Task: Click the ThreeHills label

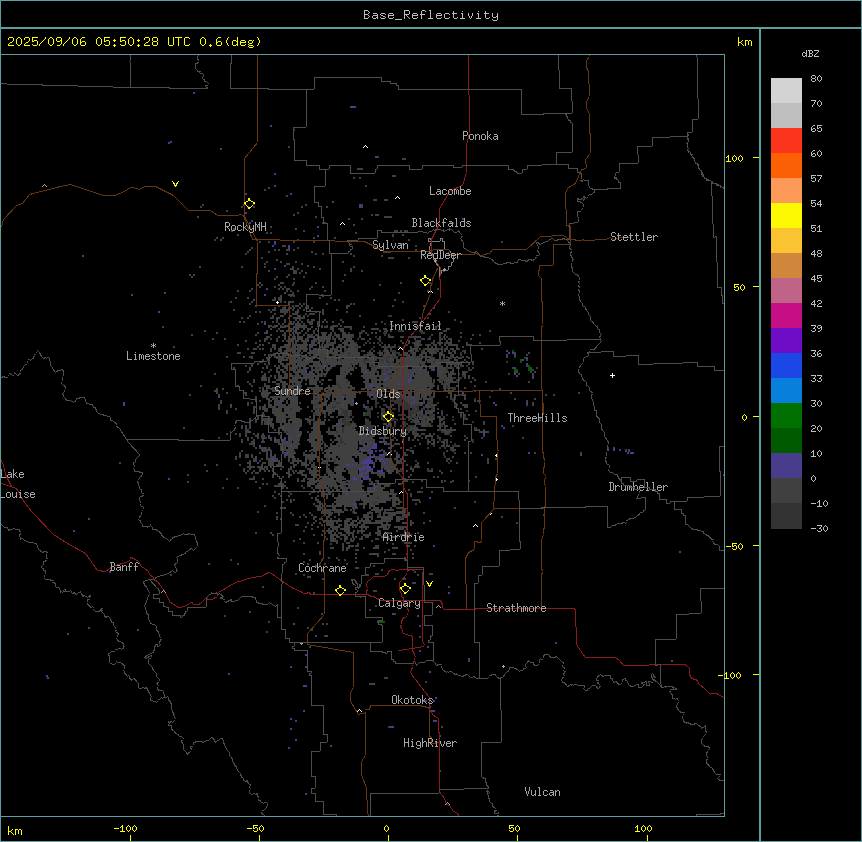Action: click(537, 418)
